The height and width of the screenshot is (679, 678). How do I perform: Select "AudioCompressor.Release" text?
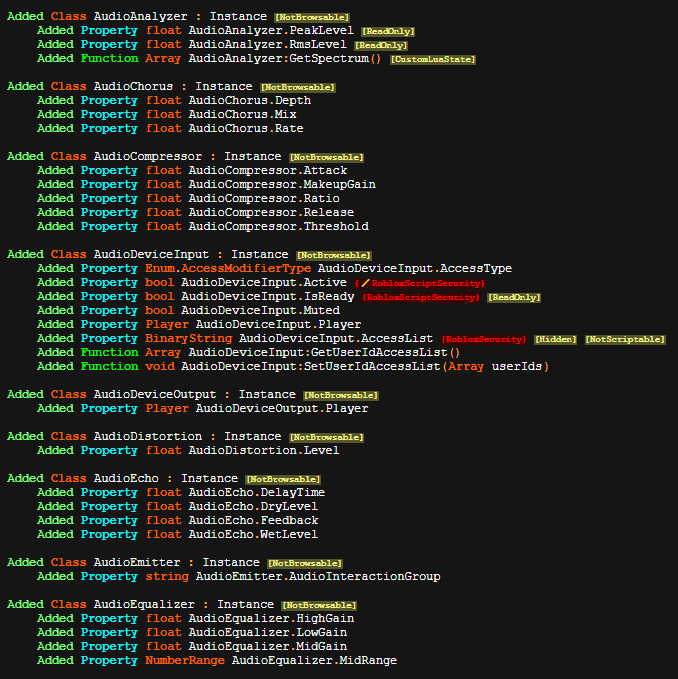tap(271, 212)
